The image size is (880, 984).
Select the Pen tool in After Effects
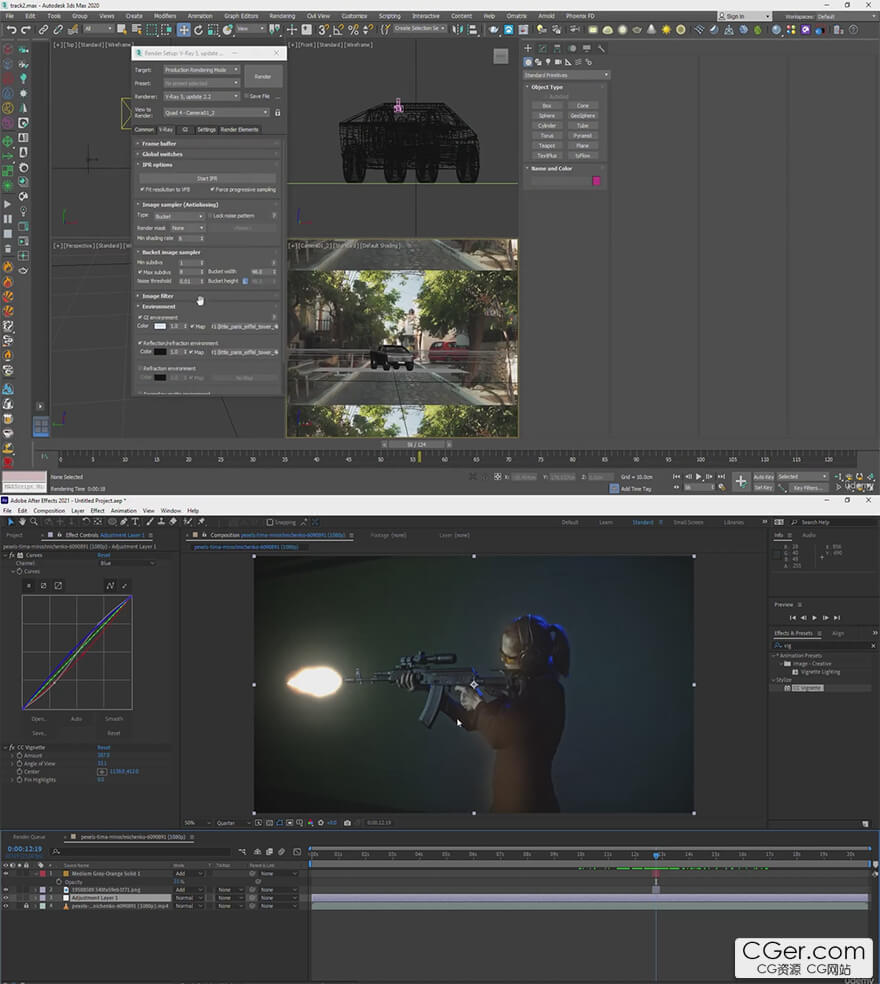(124, 521)
